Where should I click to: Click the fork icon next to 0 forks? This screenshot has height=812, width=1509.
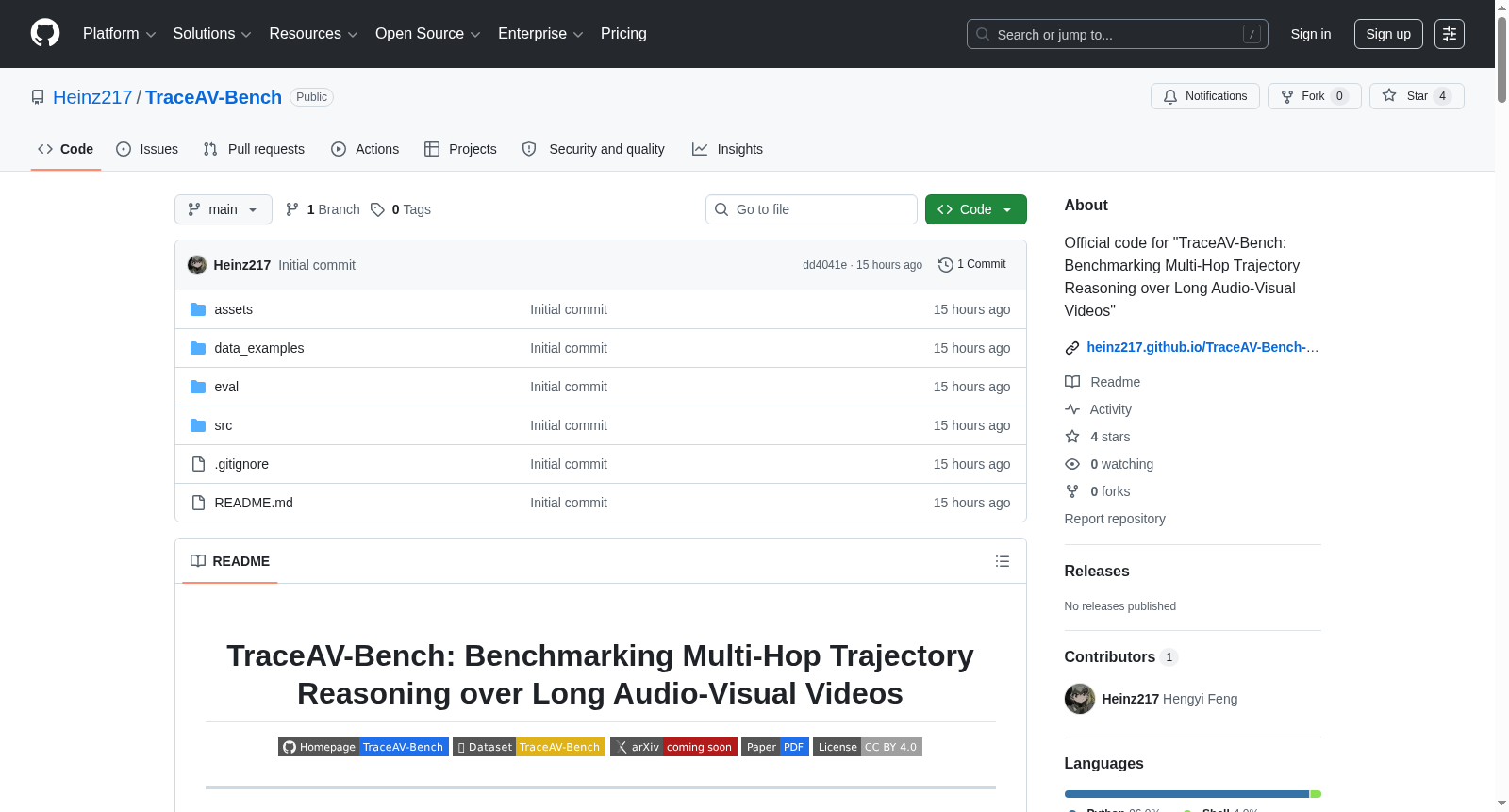pyautogui.click(x=1072, y=491)
